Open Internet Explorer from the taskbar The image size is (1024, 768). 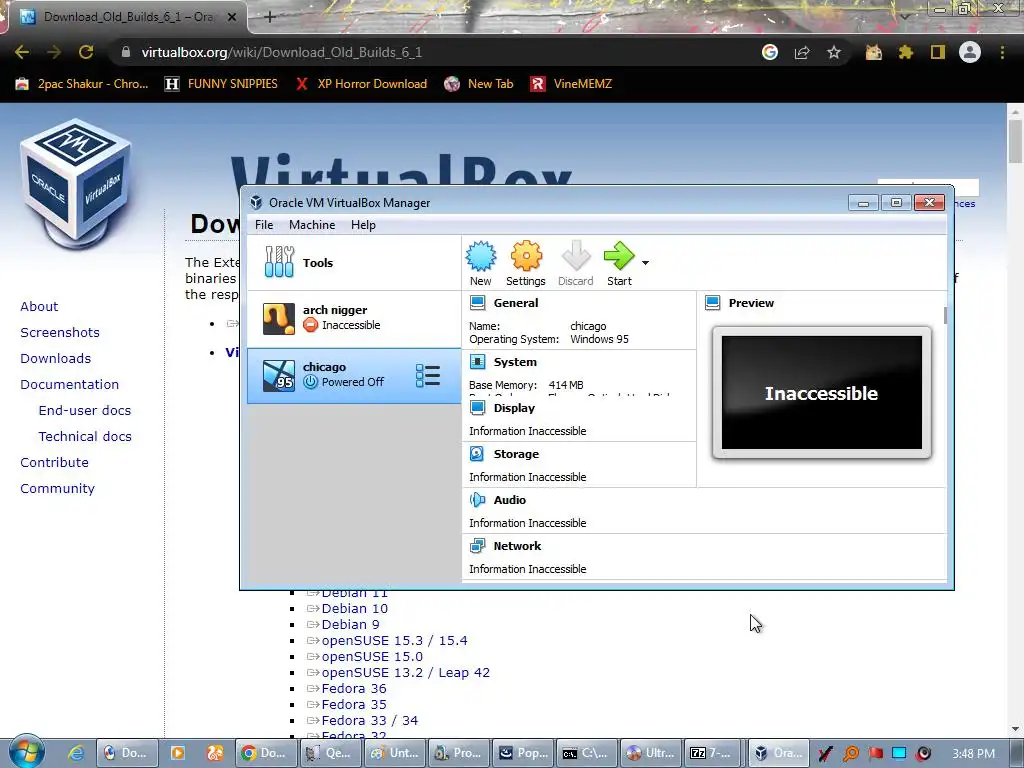pyautogui.click(x=76, y=753)
